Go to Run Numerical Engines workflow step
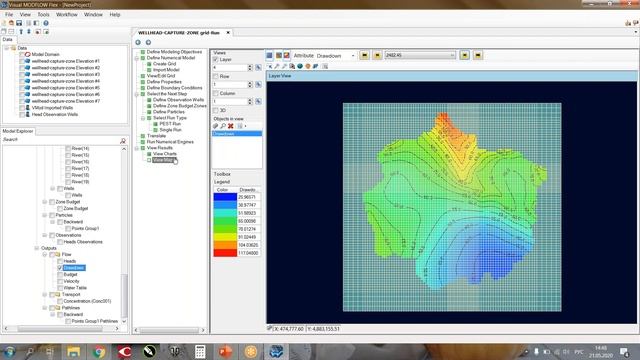This screenshot has height=360, width=640. [170, 142]
